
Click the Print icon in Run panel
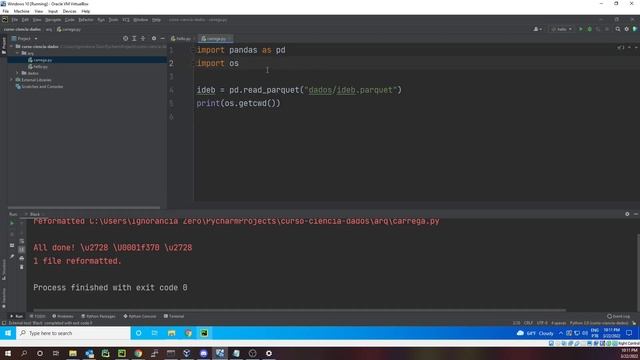tap(22, 258)
